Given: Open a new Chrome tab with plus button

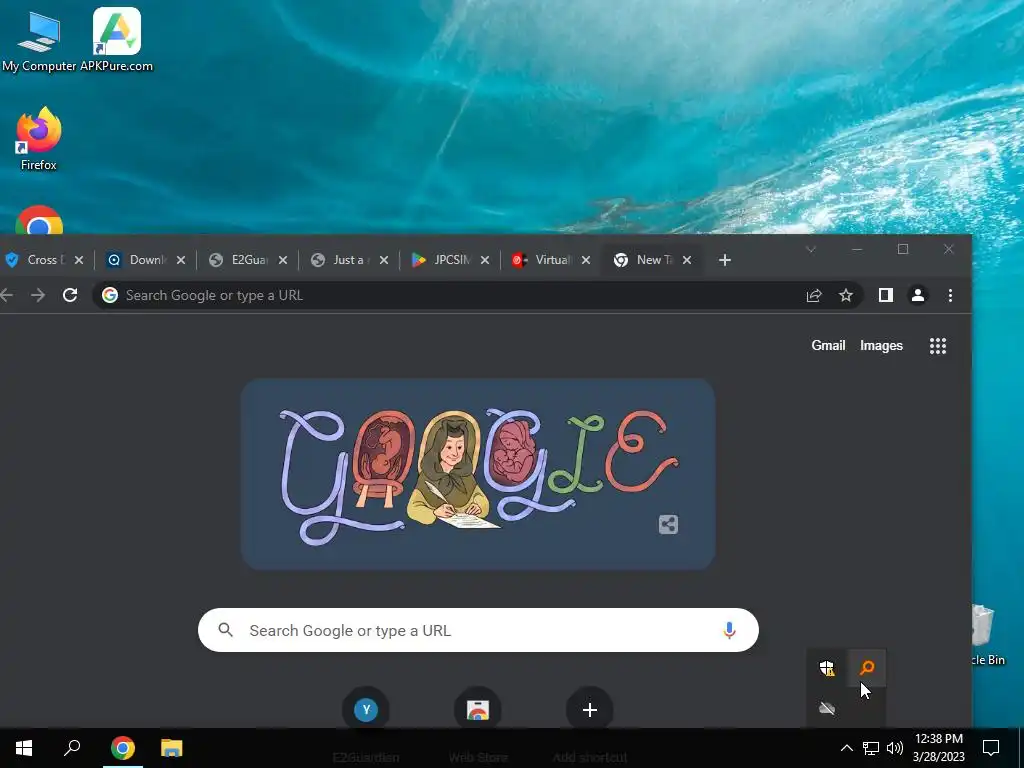Looking at the screenshot, I should pos(724,260).
